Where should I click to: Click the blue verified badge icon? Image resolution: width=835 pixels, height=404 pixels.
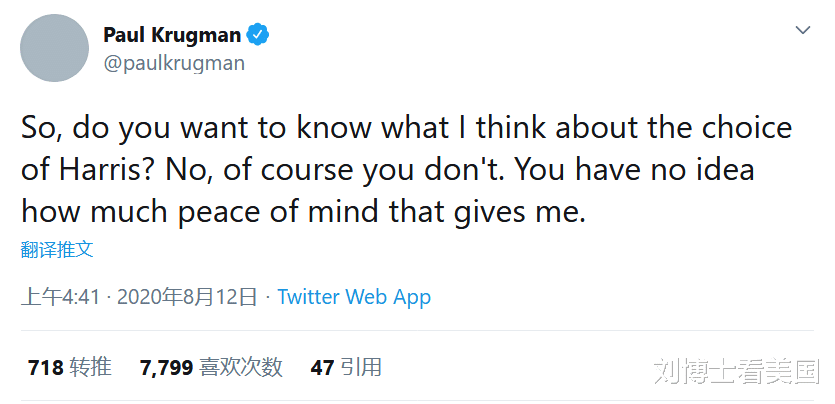point(258,36)
